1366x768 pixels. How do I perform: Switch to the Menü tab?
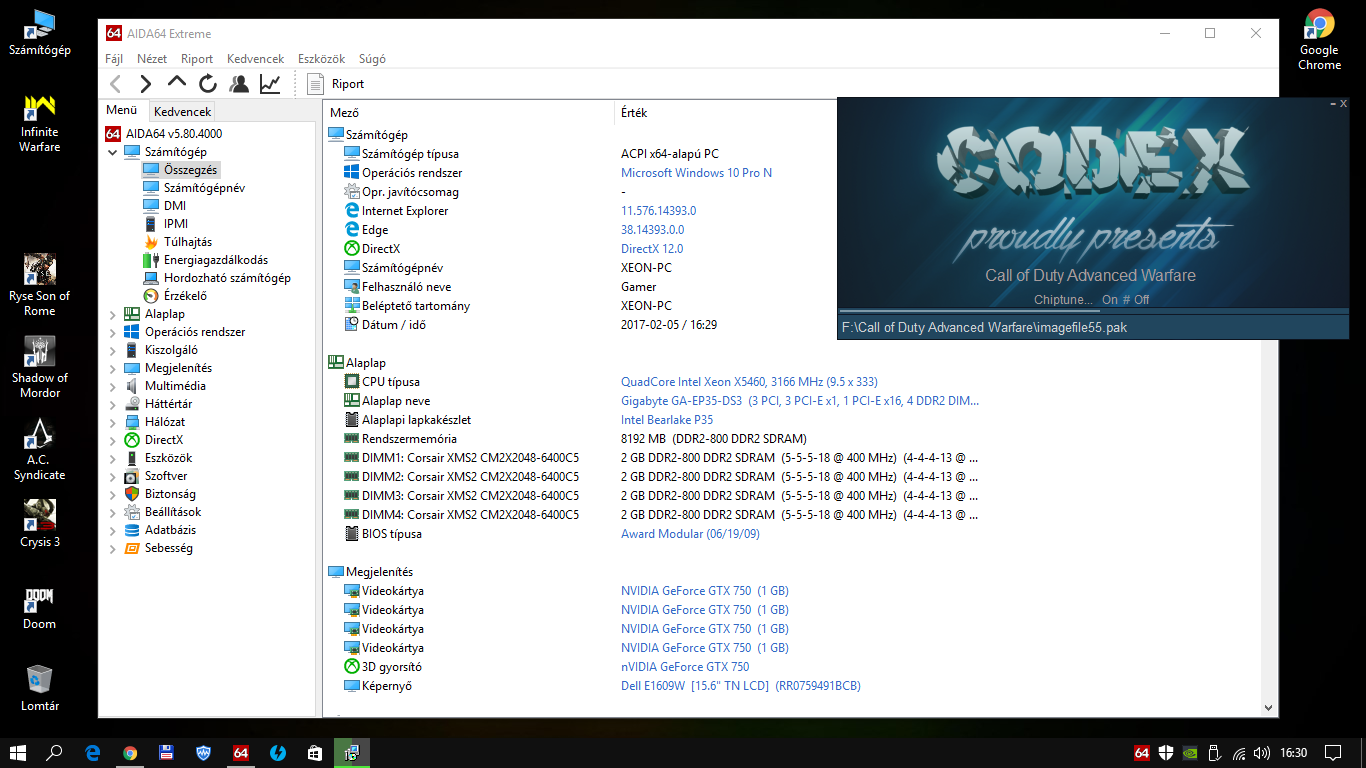click(122, 110)
